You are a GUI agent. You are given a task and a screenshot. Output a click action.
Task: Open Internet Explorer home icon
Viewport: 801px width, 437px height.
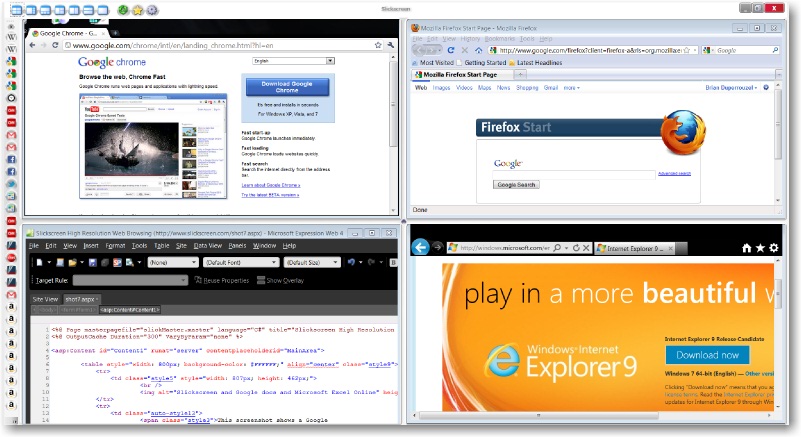[x=746, y=248]
